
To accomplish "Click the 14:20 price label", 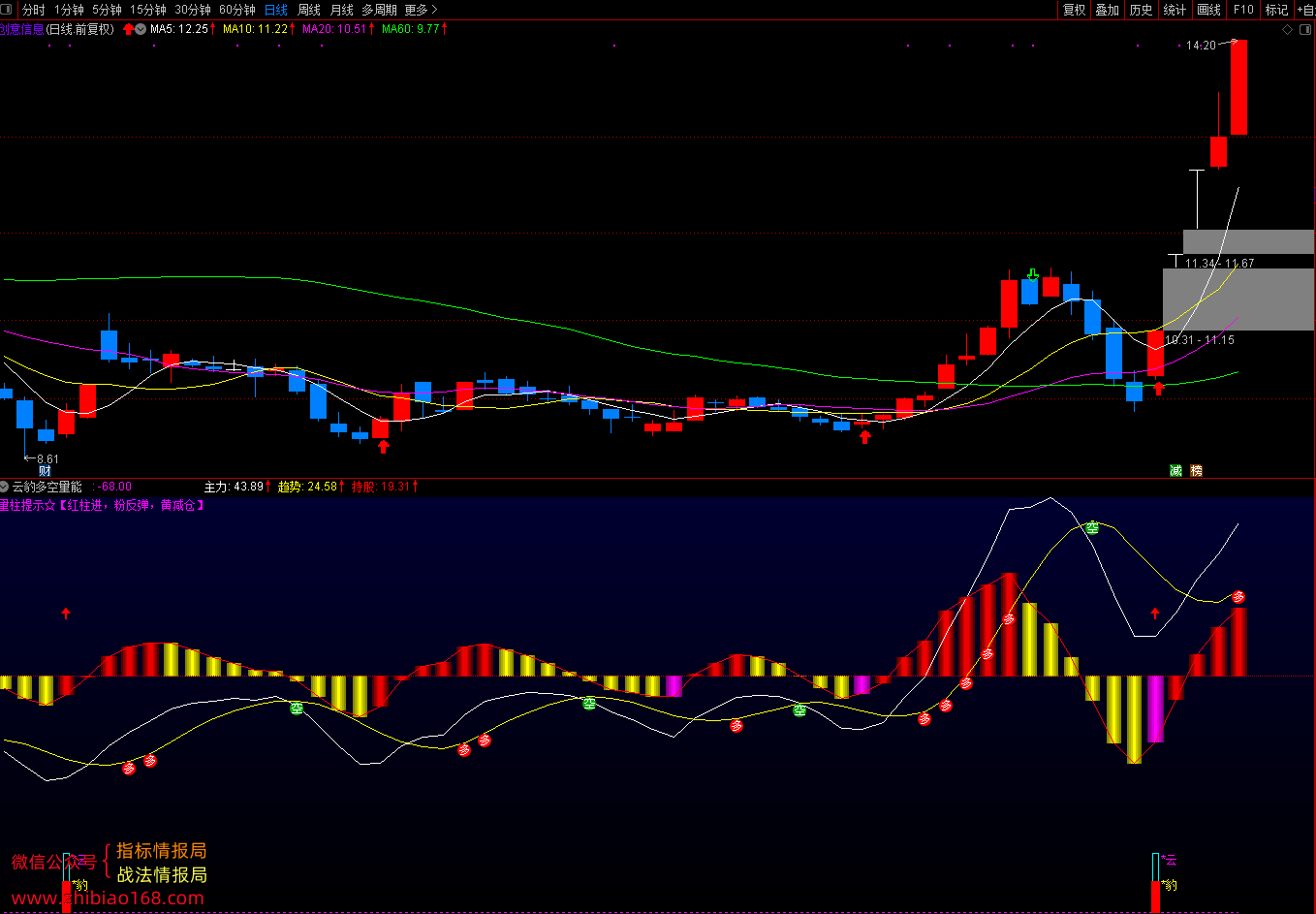I will (1201, 45).
